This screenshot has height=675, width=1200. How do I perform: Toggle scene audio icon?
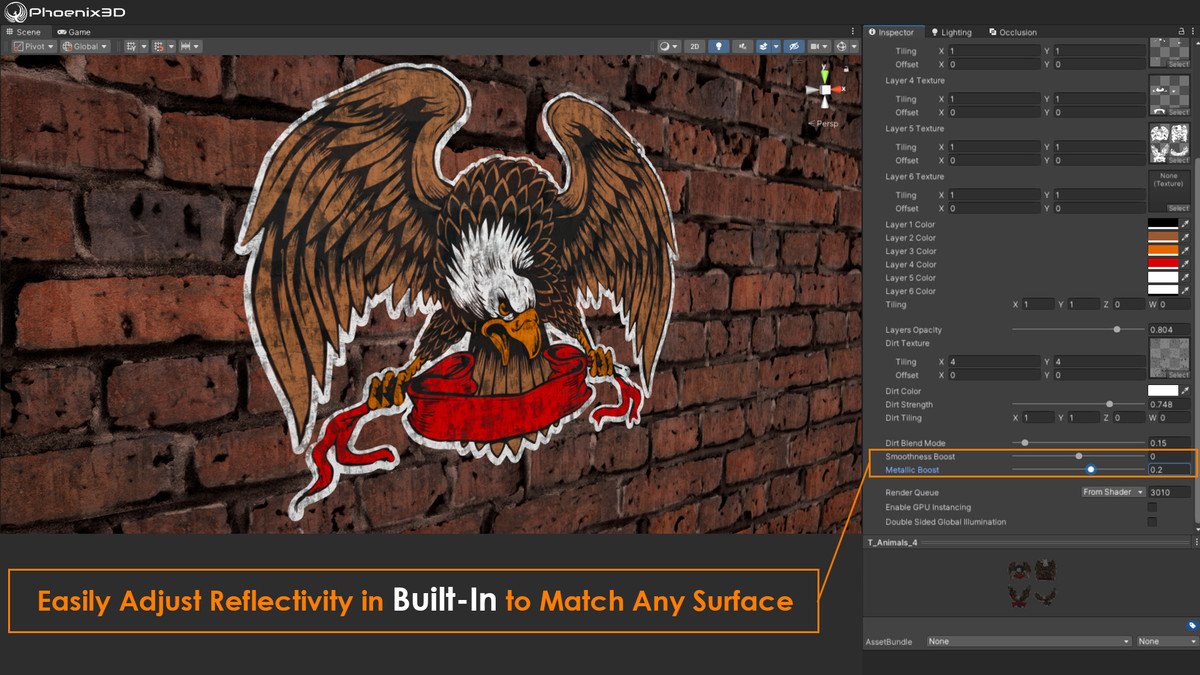tap(743, 47)
